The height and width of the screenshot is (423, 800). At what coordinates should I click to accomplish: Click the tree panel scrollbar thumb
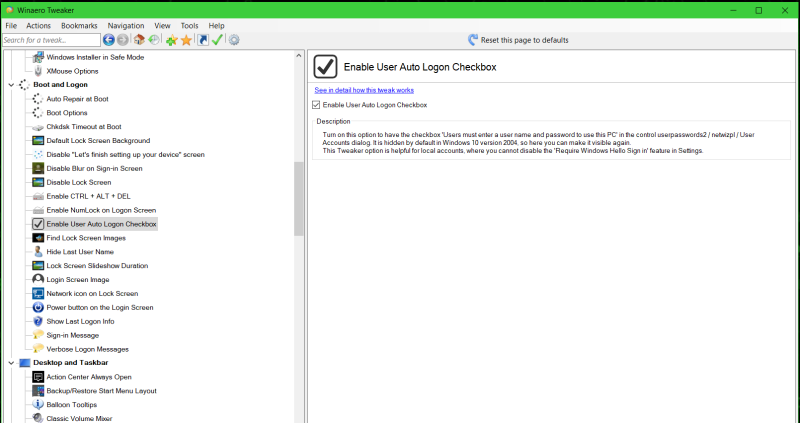(x=299, y=198)
